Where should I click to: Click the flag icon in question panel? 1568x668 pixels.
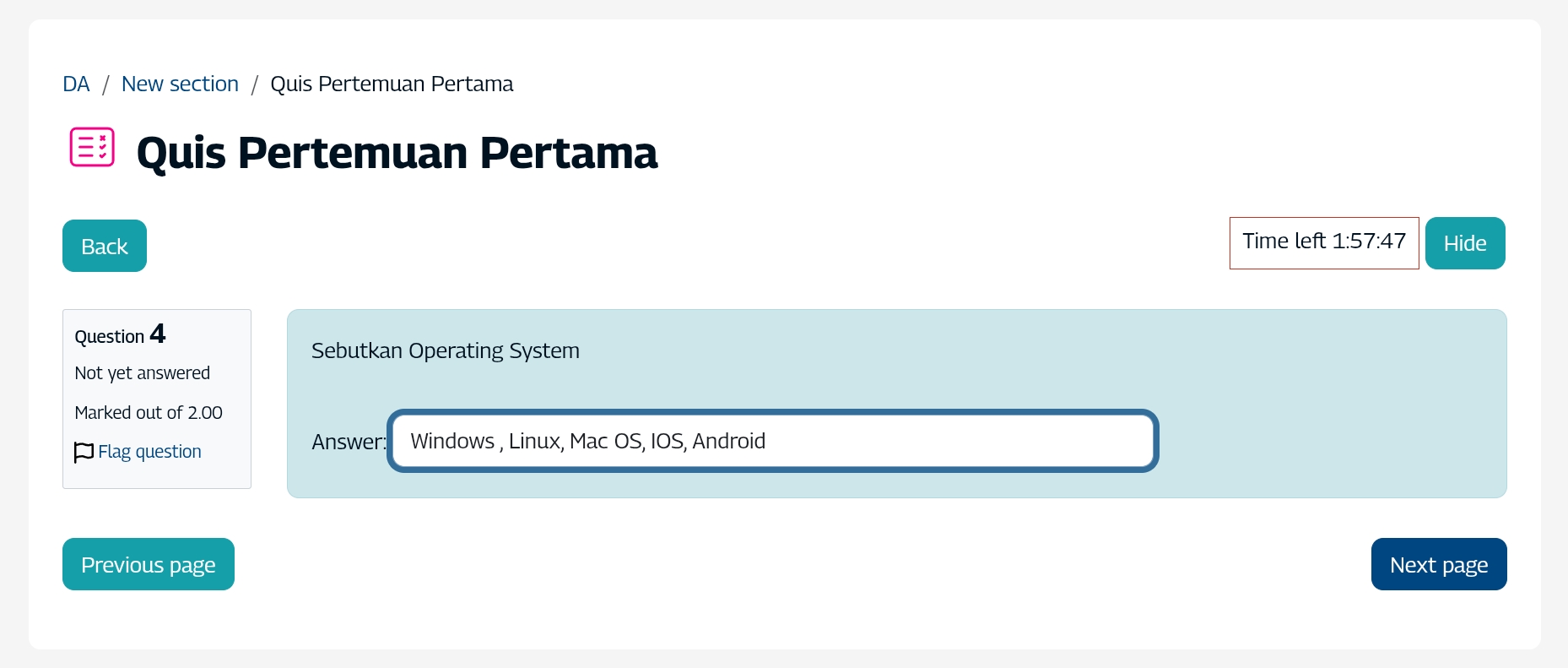[84, 453]
